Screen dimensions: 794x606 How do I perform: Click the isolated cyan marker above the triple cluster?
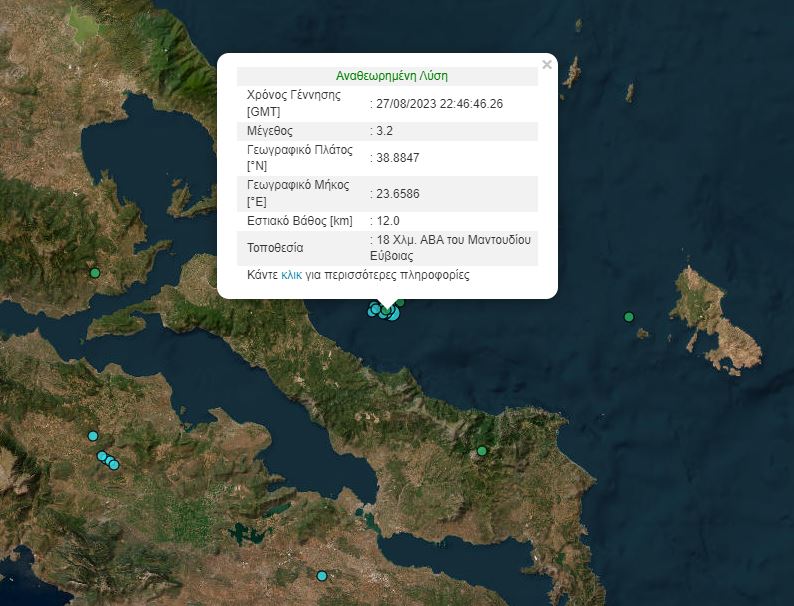tap(93, 436)
